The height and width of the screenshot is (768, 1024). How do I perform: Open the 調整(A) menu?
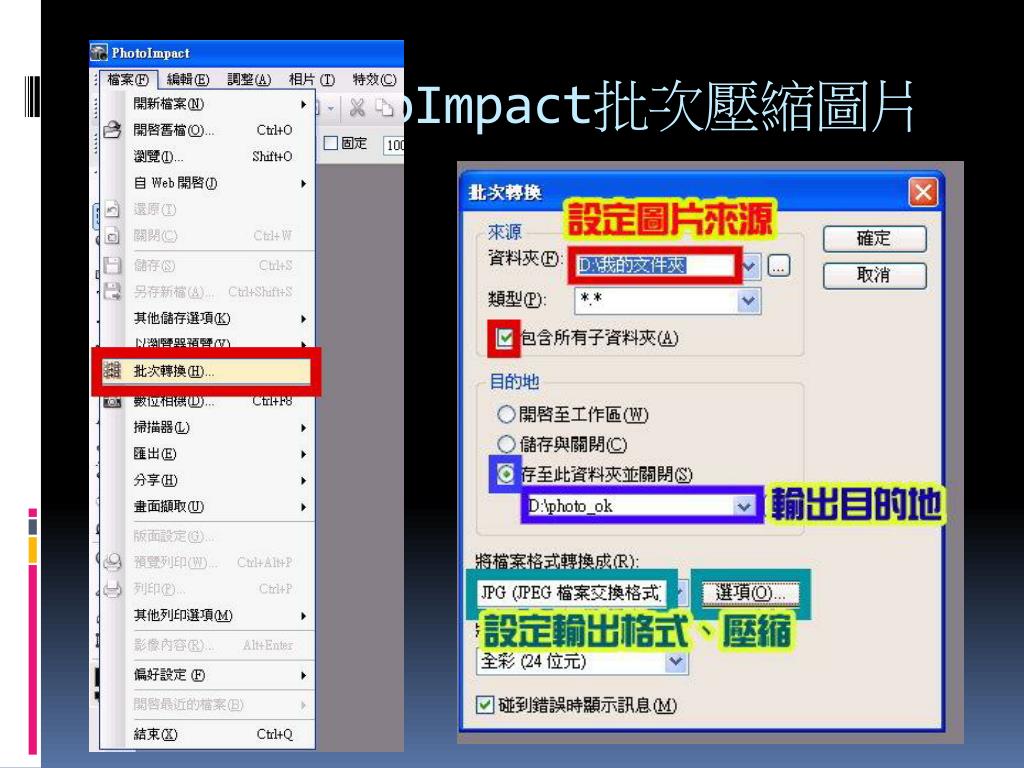click(249, 80)
